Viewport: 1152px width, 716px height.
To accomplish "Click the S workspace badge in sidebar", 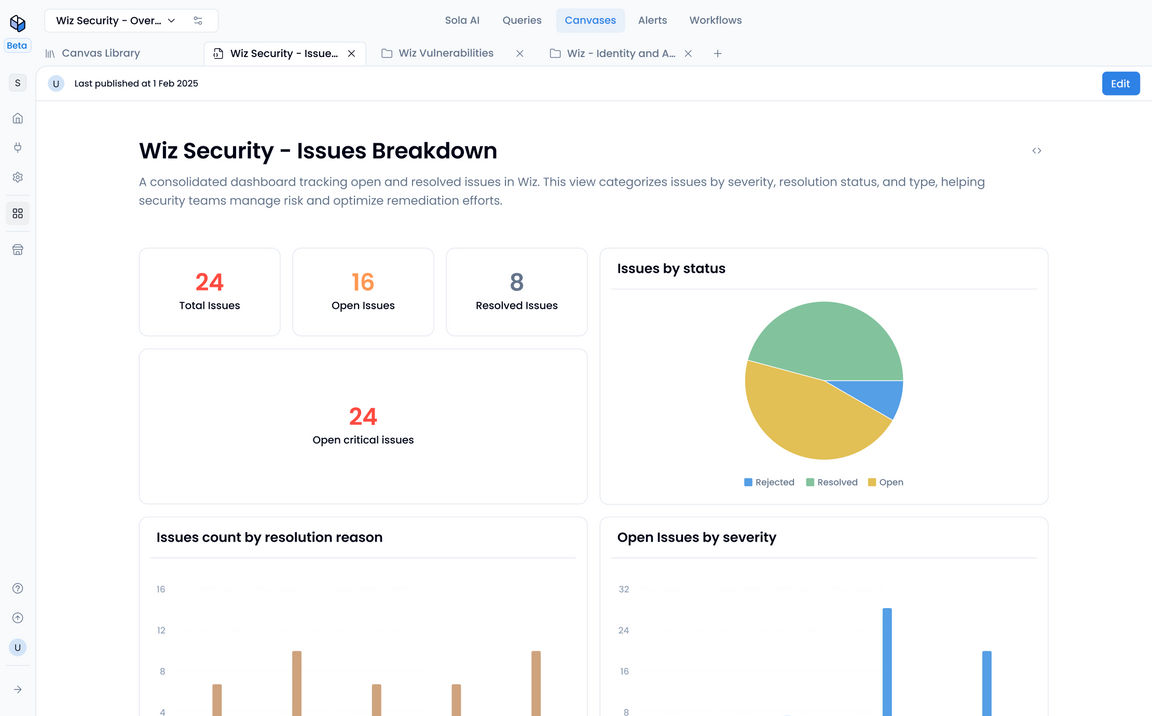I will coord(18,83).
